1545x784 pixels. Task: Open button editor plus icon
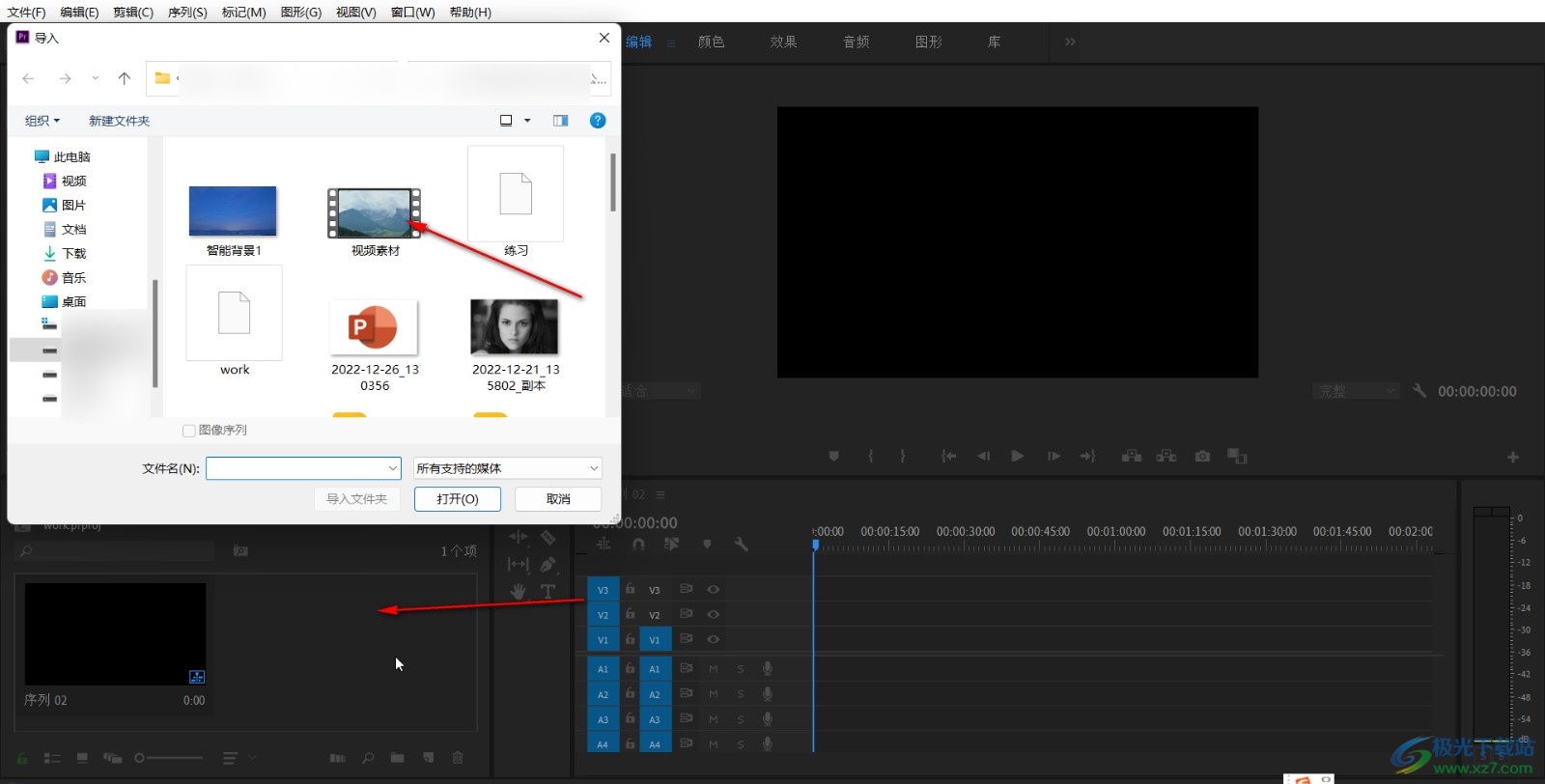point(1513,457)
